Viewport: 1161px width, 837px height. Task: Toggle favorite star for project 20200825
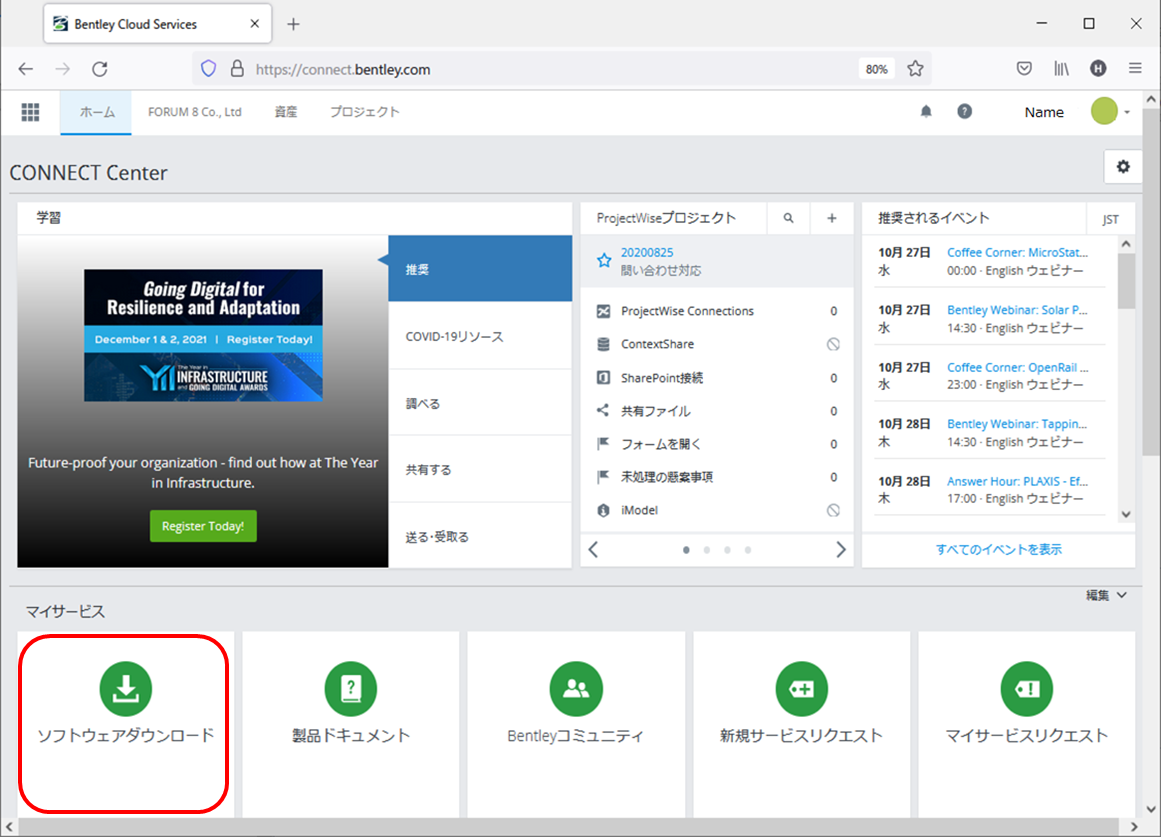tap(604, 261)
